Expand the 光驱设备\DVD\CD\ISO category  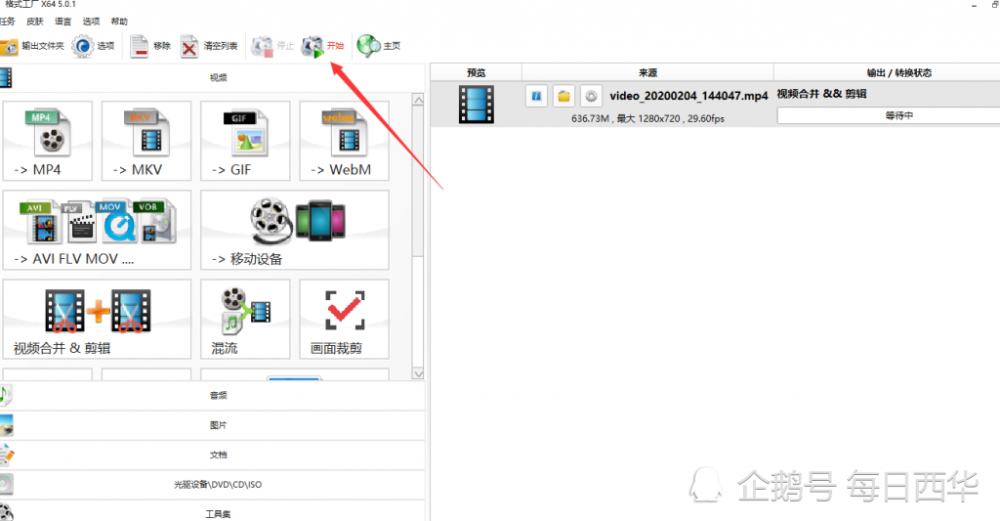tap(212, 485)
